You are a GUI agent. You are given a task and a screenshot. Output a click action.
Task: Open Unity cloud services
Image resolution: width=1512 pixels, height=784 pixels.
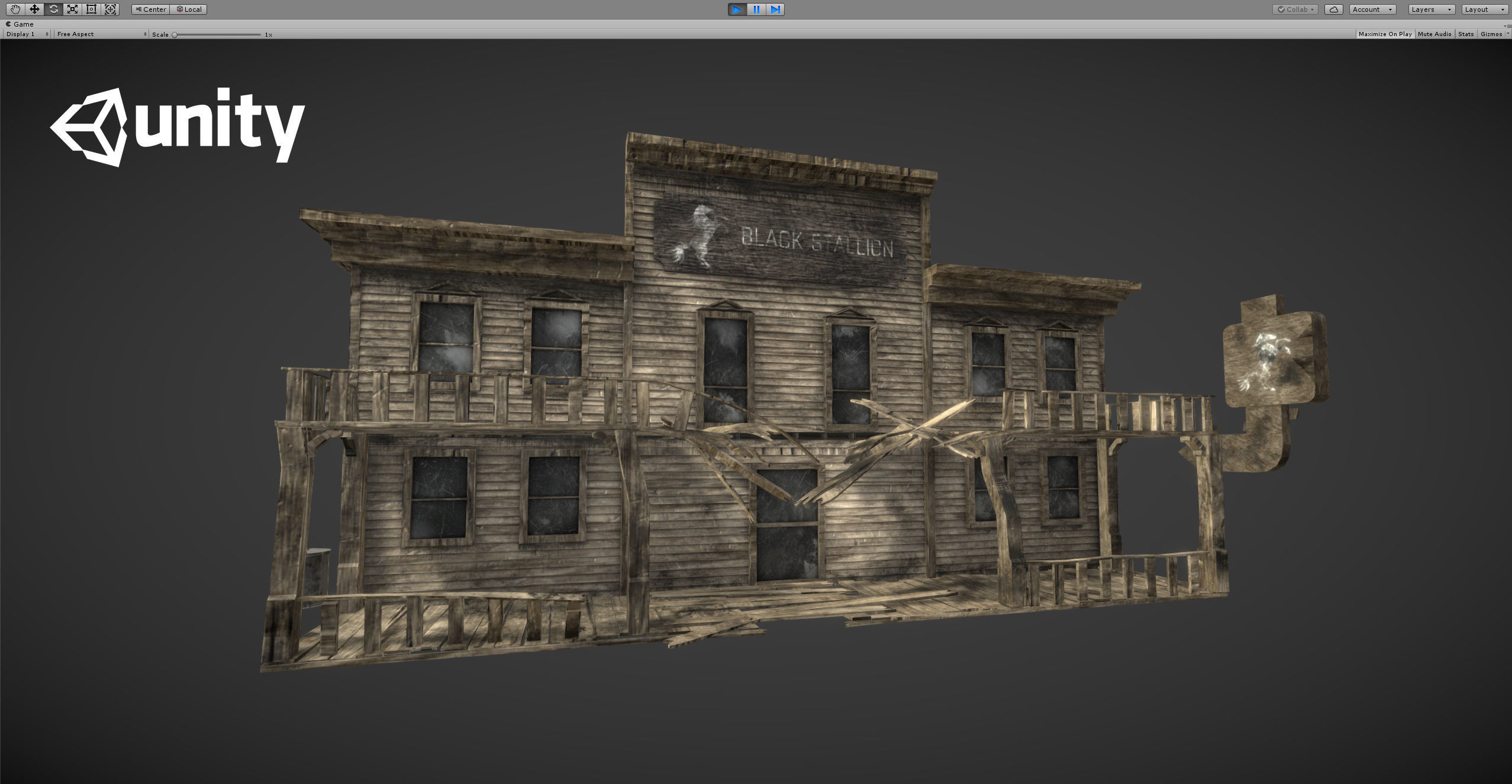tap(1333, 9)
